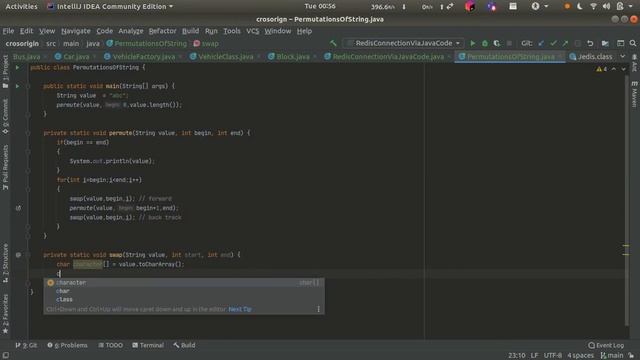Open the Build menu
Viewport: 640px width, 360px height.
coord(191,31)
